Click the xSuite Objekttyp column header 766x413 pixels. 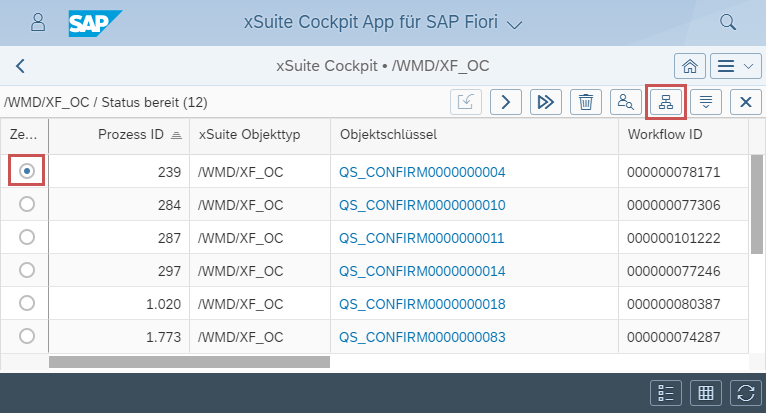click(260, 135)
